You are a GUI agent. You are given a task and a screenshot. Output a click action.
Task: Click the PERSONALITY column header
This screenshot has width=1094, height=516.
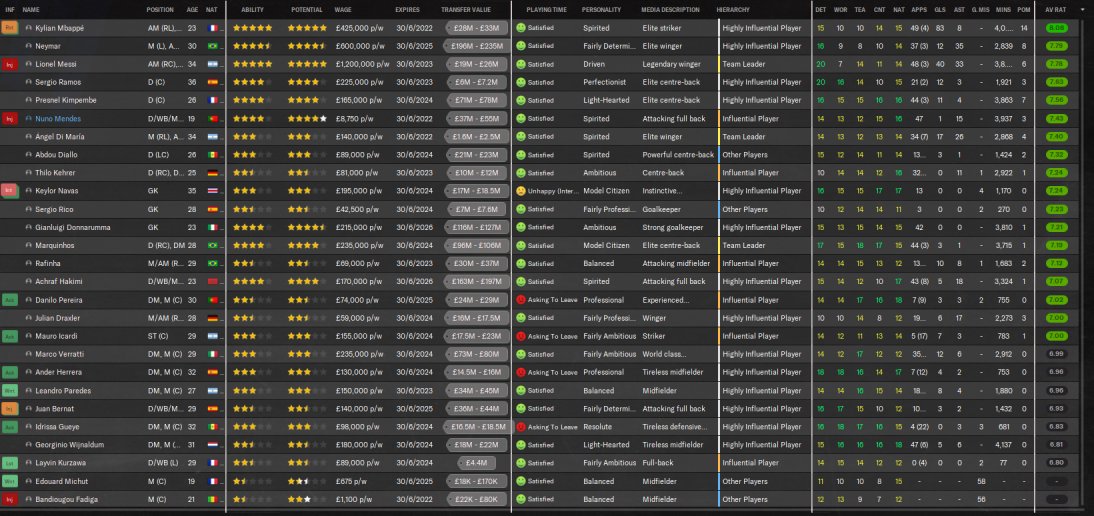pos(601,10)
